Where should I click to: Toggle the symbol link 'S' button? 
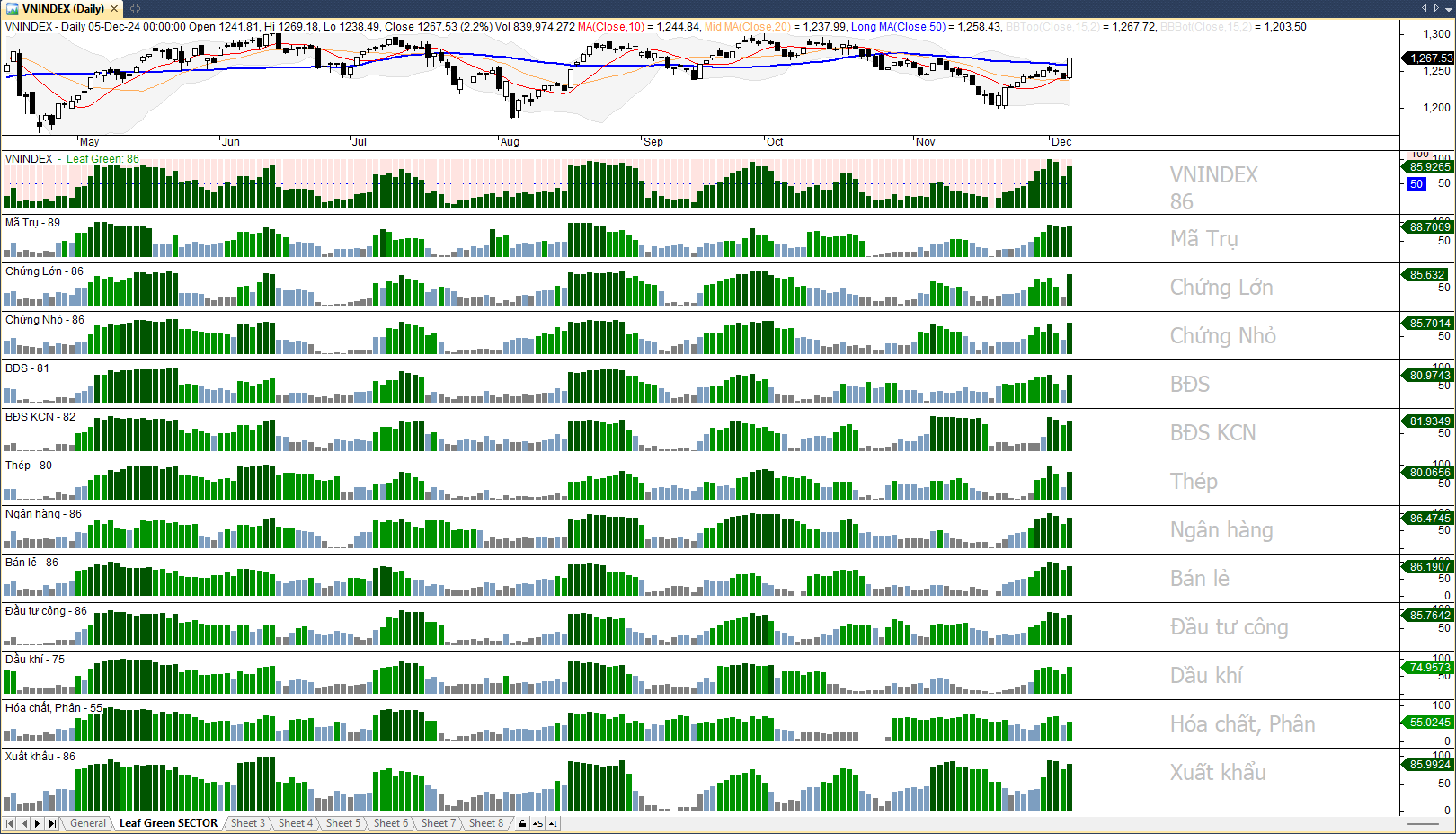click(537, 823)
